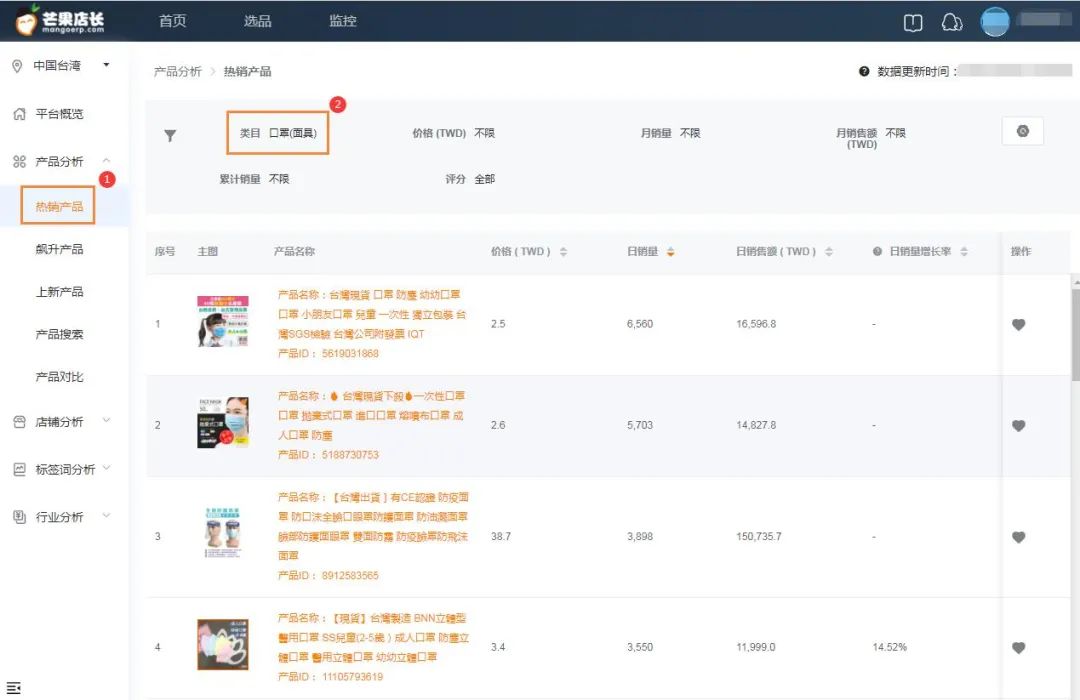
Task: Click daily revenue value 150,735.7
Action: (x=758, y=536)
